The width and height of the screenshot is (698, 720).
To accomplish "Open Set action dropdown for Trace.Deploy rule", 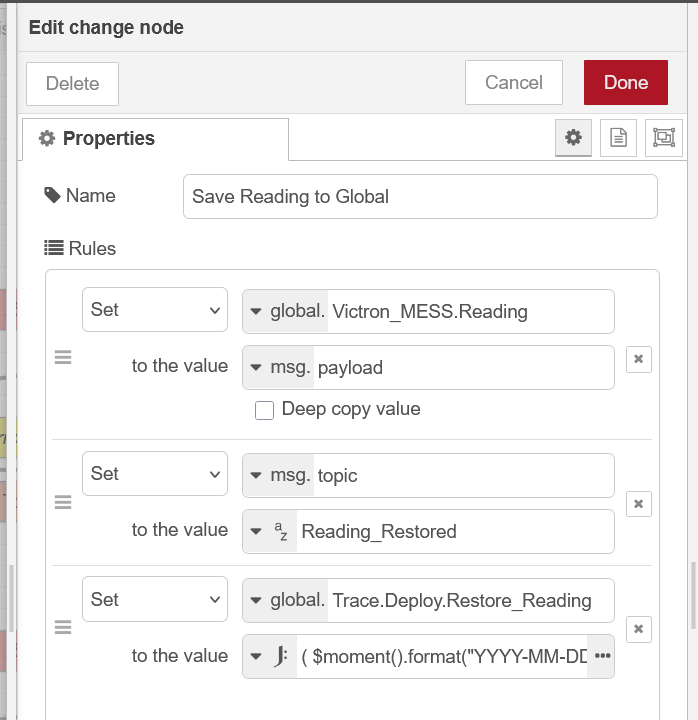I will (x=155, y=599).
